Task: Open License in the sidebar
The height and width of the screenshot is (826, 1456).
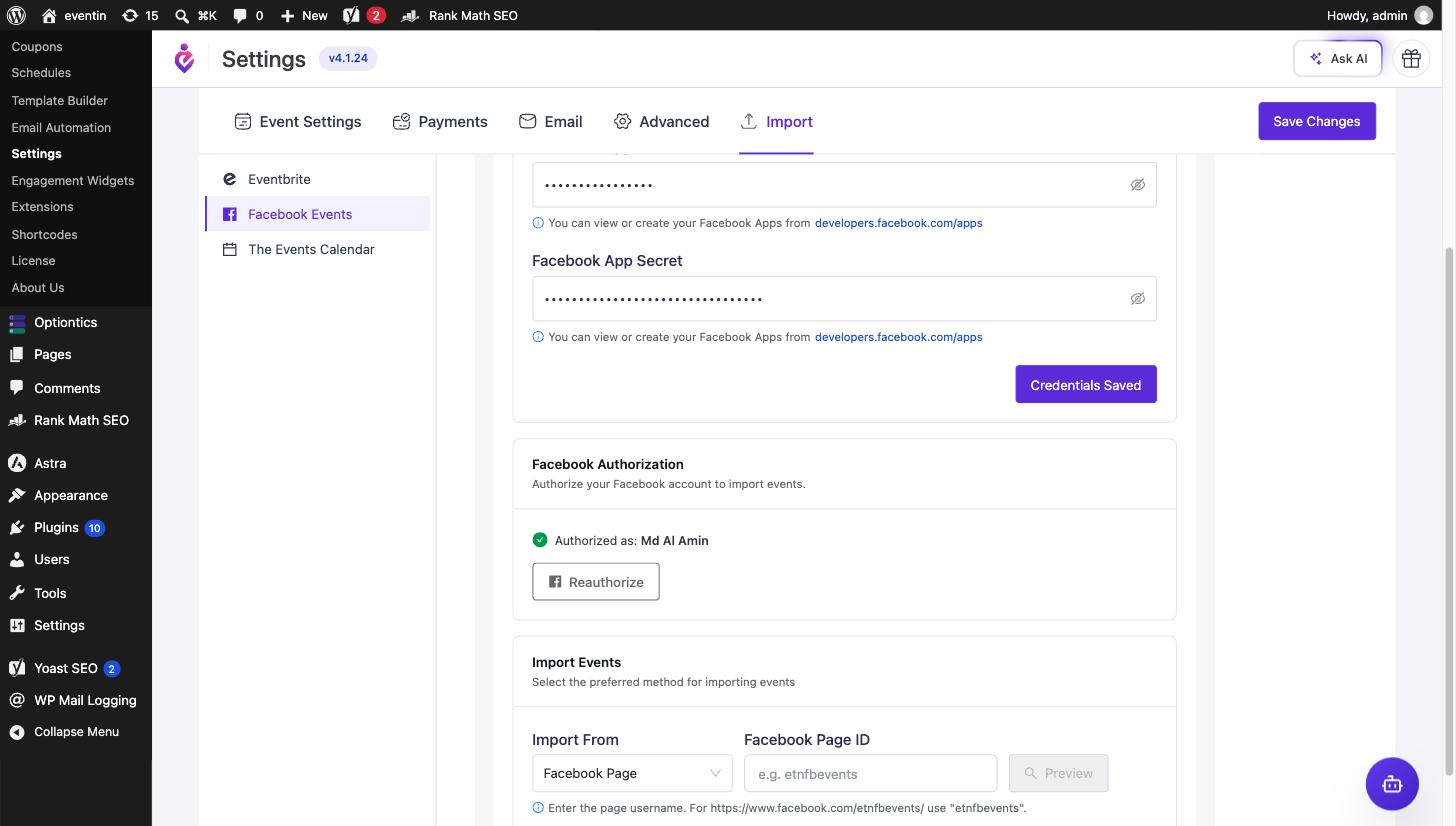Action: click(x=33, y=261)
